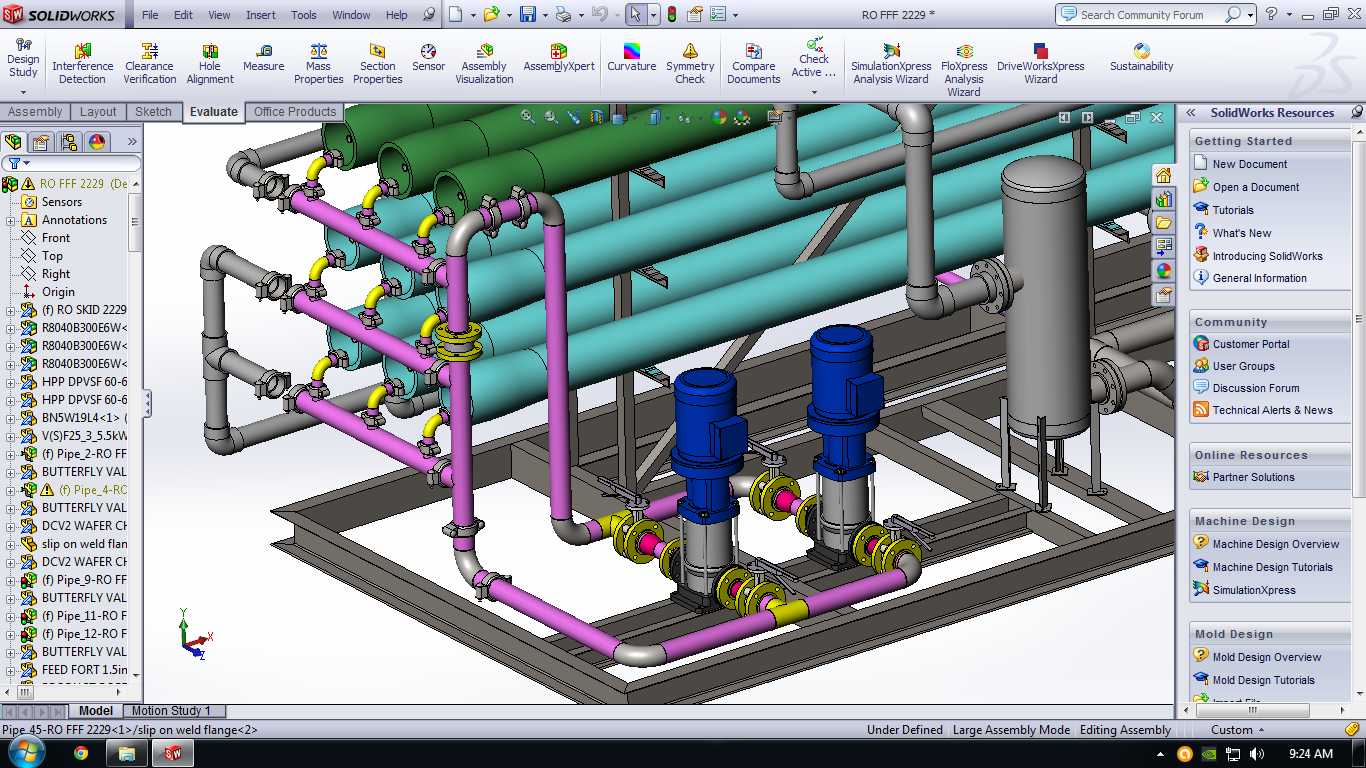Expand the BN5W19L4<1> tree node

click(11, 418)
